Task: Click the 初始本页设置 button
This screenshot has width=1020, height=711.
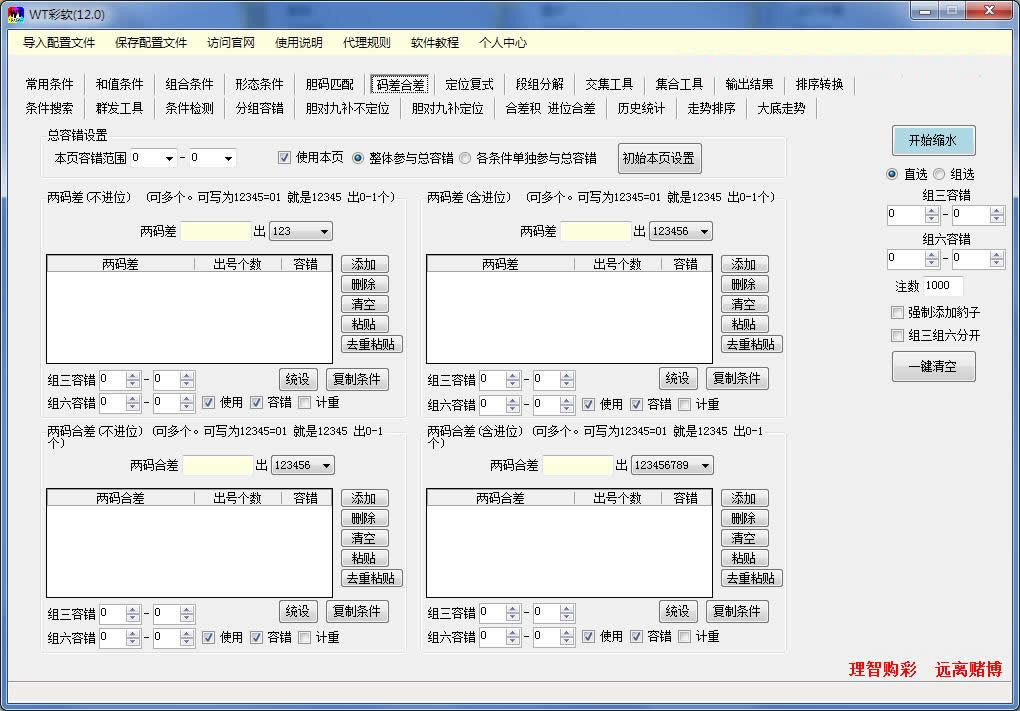Action: coord(659,158)
